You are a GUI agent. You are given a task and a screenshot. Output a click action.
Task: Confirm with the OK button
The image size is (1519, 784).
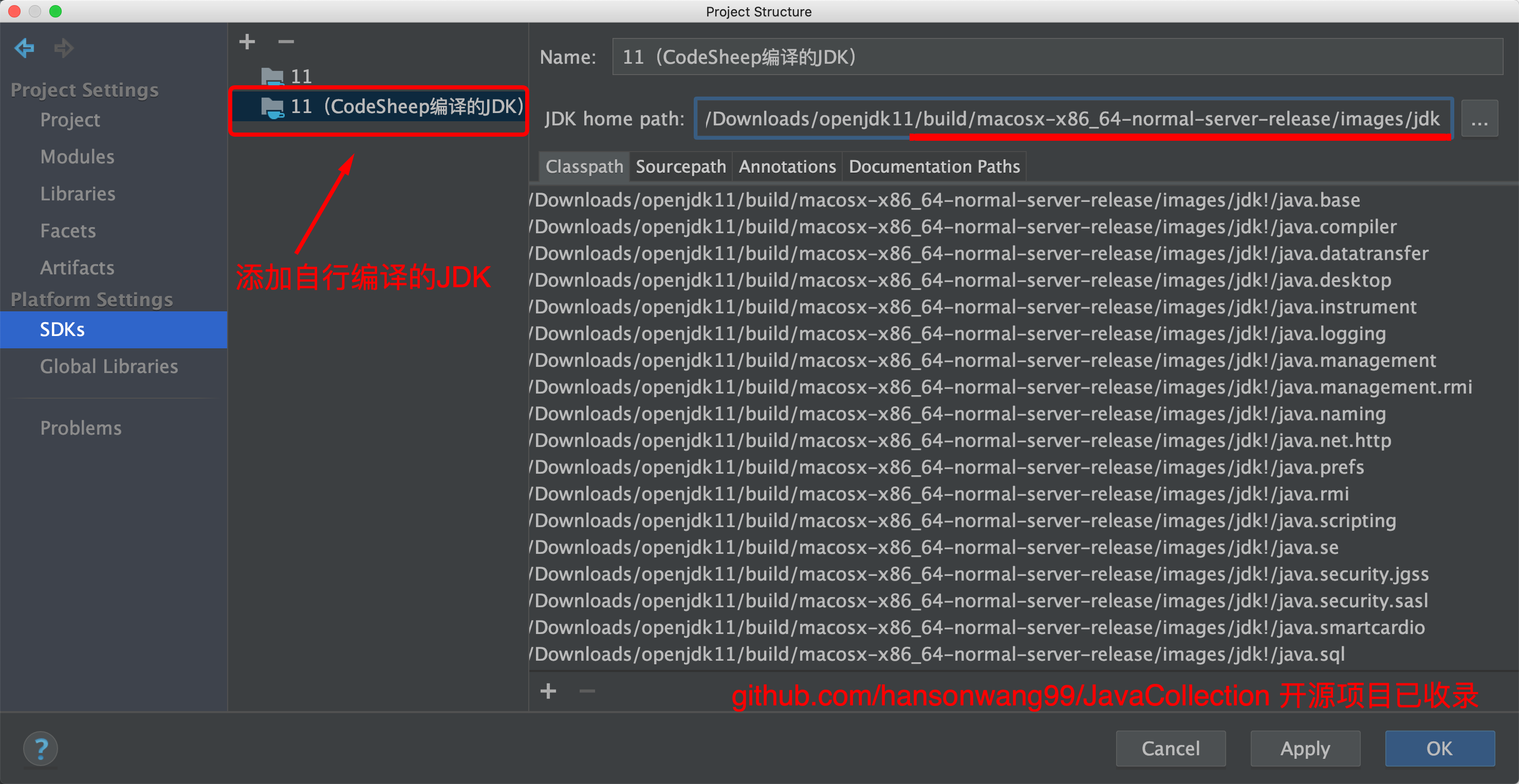[x=1439, y=748]
